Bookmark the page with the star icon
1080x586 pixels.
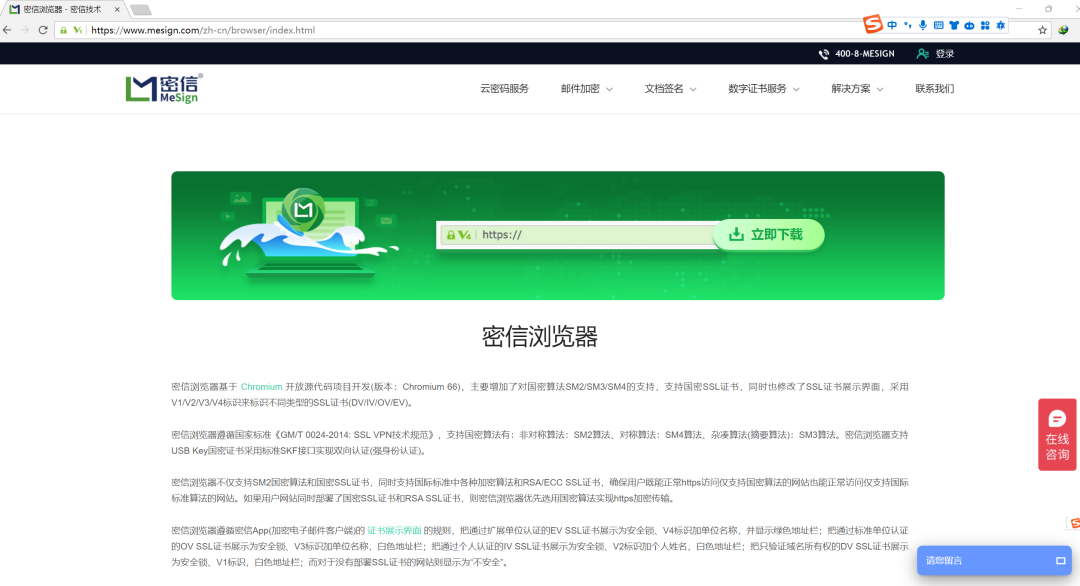tap(1042, 30)
